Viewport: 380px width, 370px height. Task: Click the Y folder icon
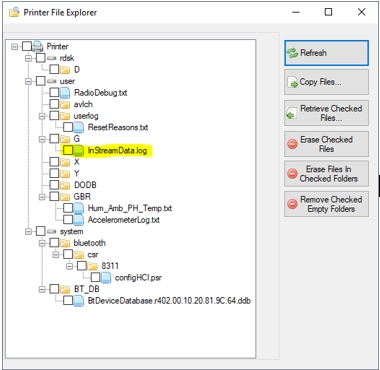tap(65, 174)
